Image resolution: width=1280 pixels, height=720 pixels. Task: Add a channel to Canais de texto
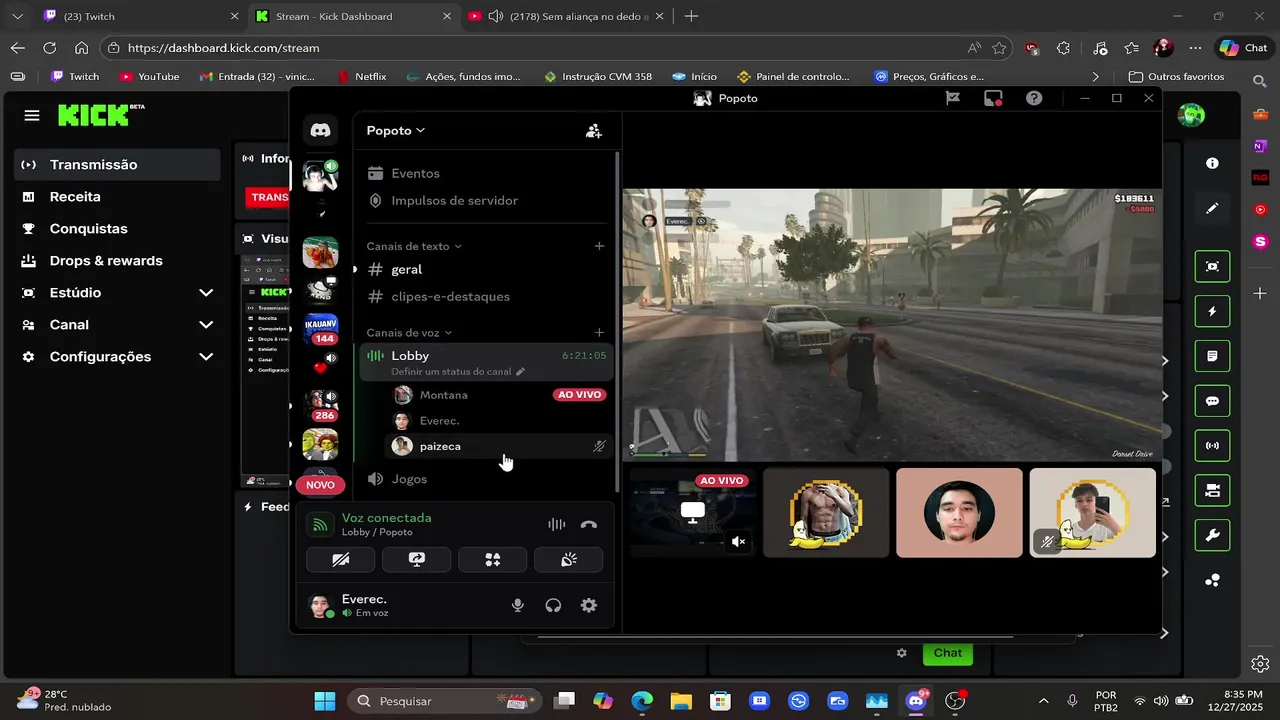click(x=599, y=246)
